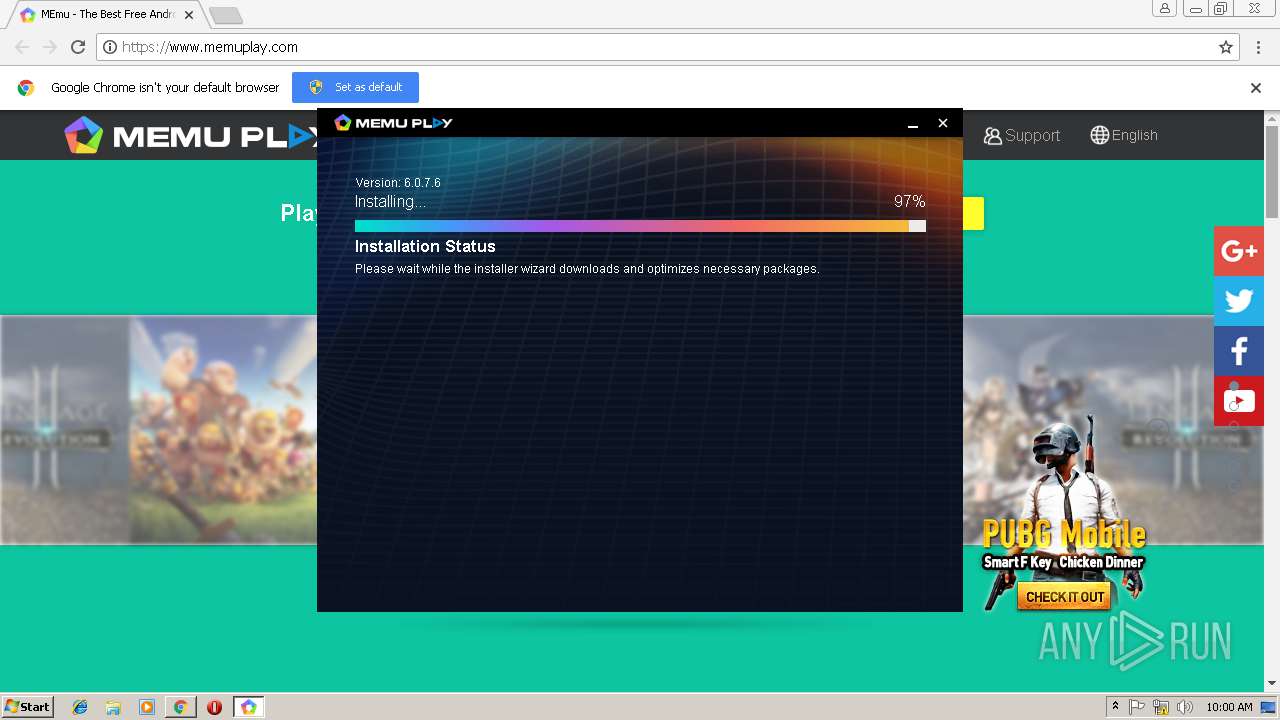The image size is (1280, 720).
Task: Click the Facebook share icon
Action: click(1239, 351)
